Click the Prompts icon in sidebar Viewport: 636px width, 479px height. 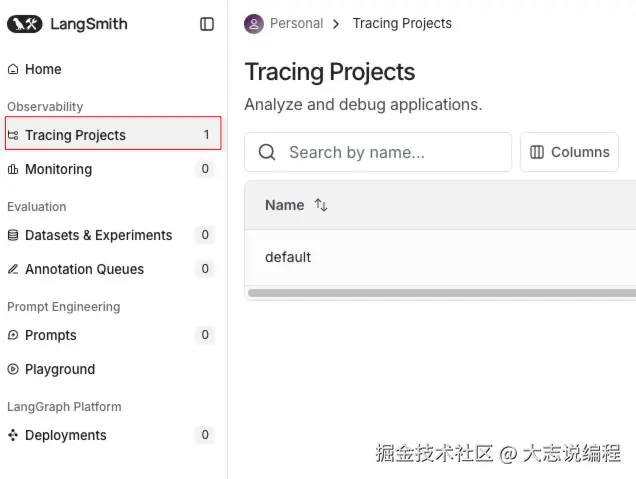13,335
